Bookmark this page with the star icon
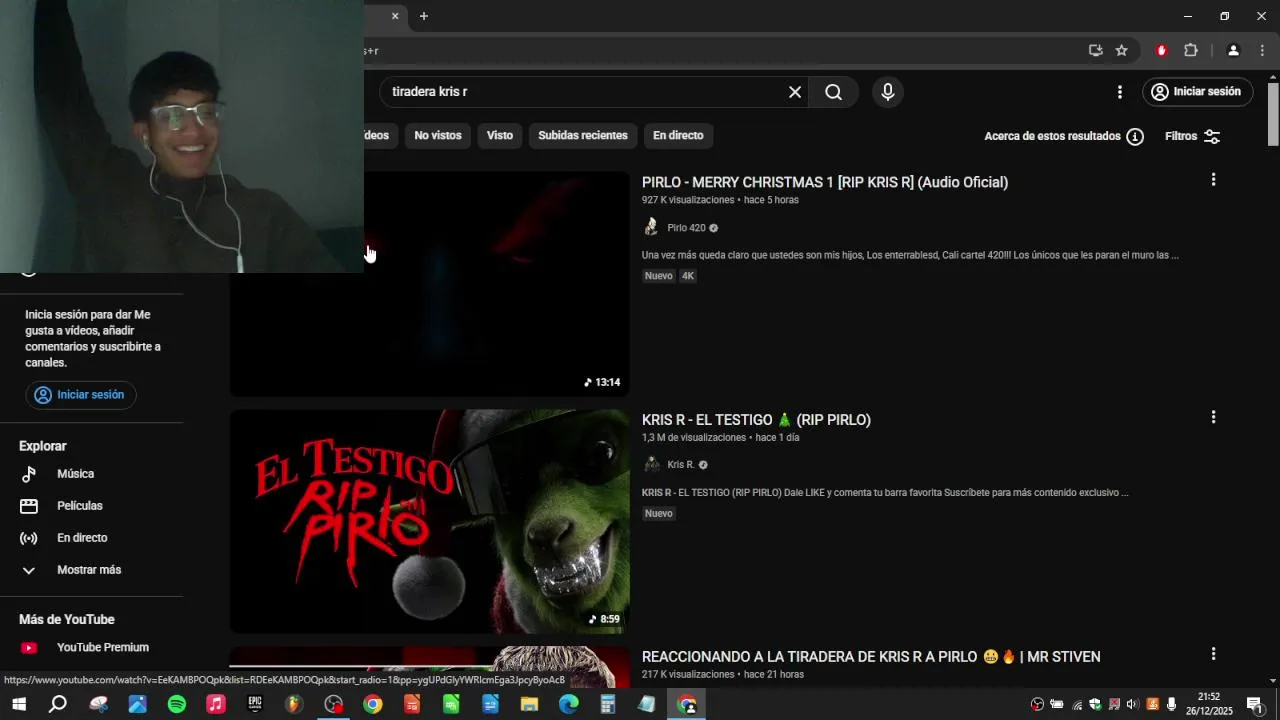Image resolution: width=1280 pixels, height=720 pixels. point(1121,51)
